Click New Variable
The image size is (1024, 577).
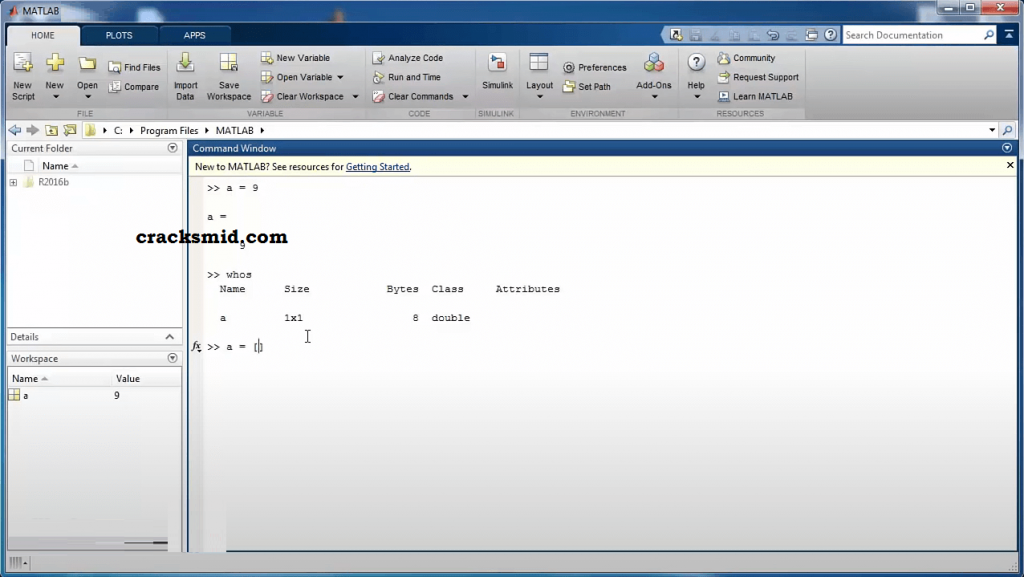click(x=296, y=57)
